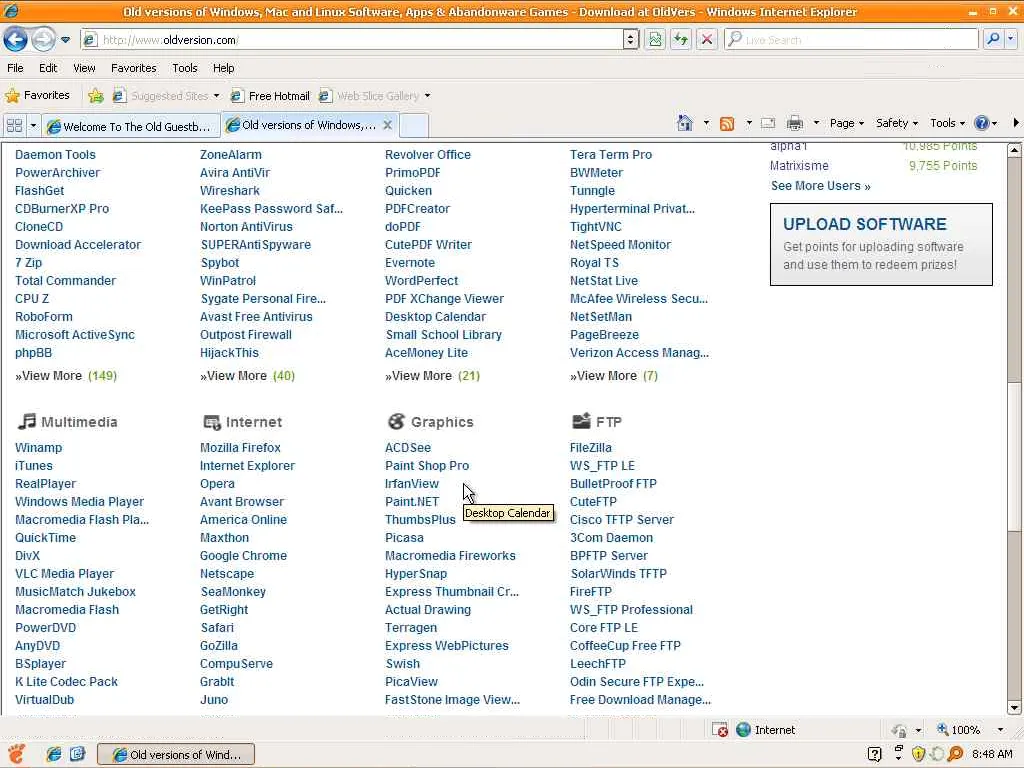Click into the Live Search box
The width and height of the screenshot is (1024, 768).
point(851,40)
